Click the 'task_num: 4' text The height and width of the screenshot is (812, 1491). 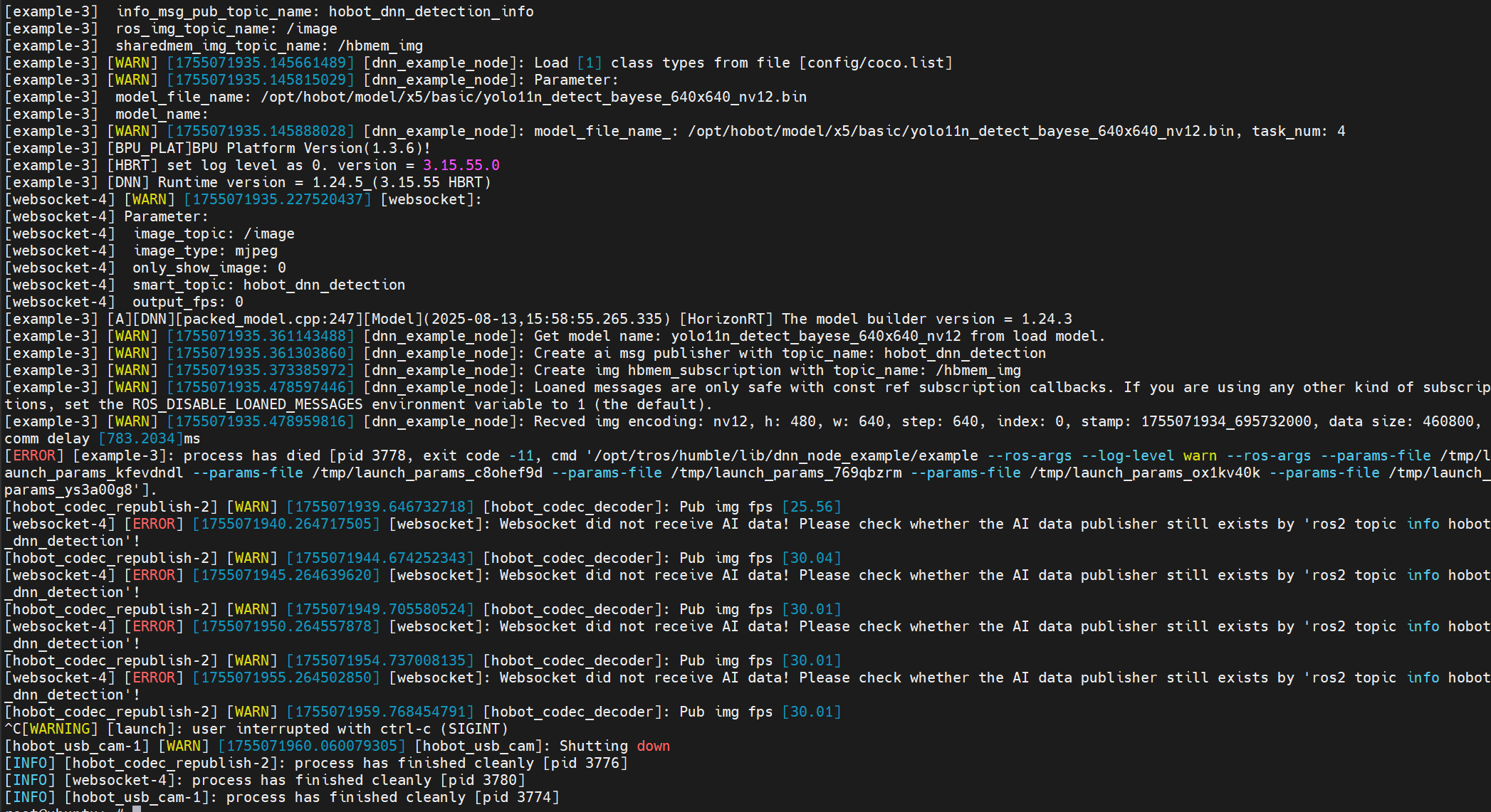coord(1298,131)
